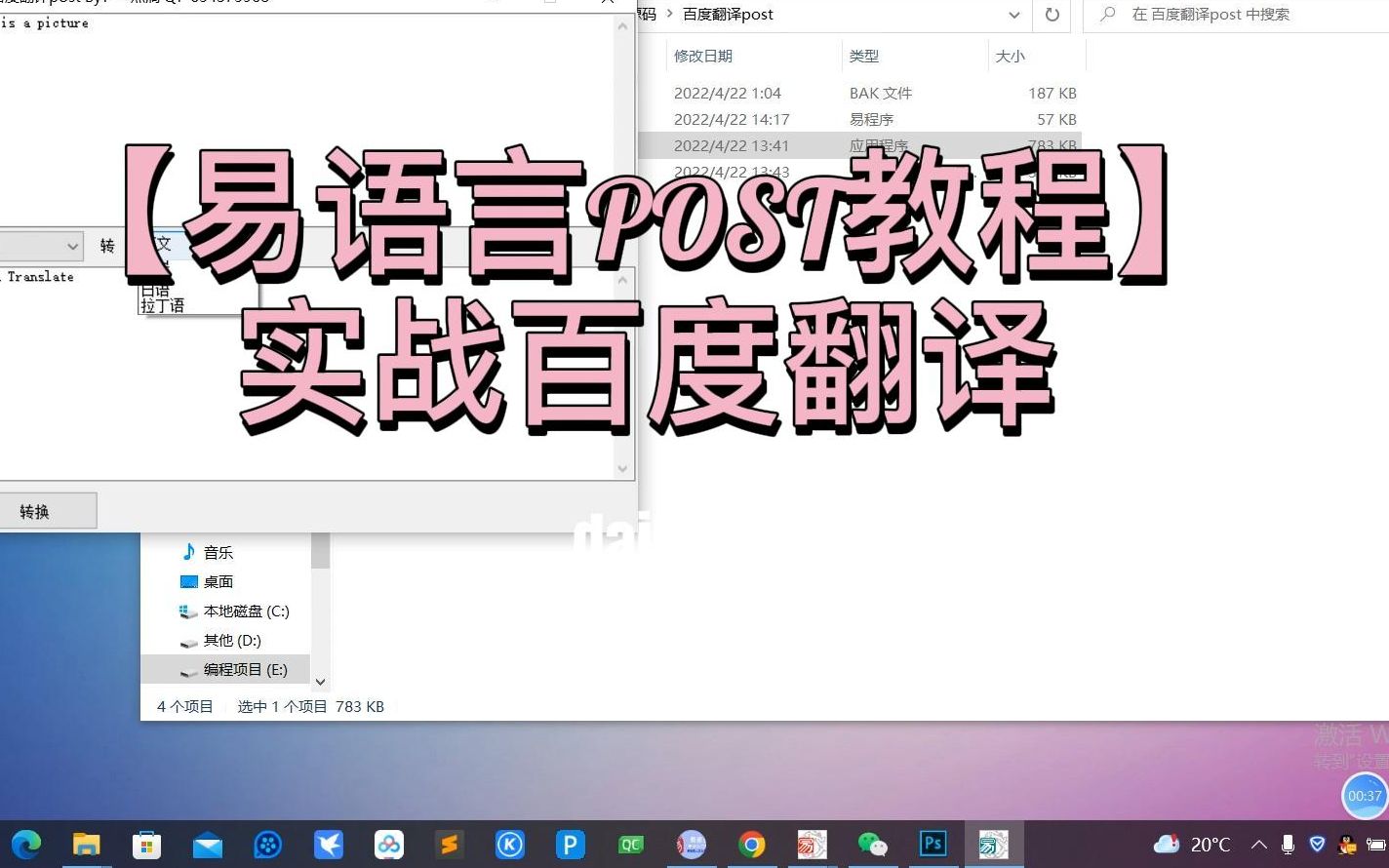Open the green QC app in taskbar
1389x868 pixels.
click(631, 844)
